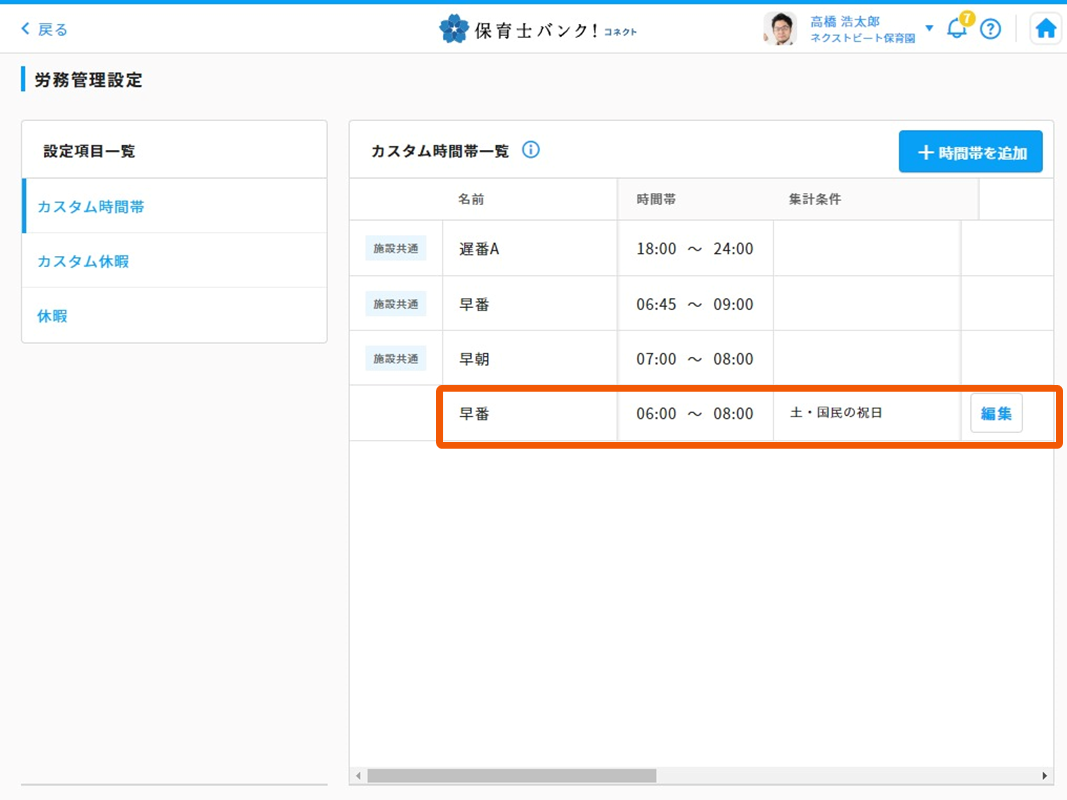Select the 遅番A row
Viewport: 1067px width, 800px height.
coord(479,249)
